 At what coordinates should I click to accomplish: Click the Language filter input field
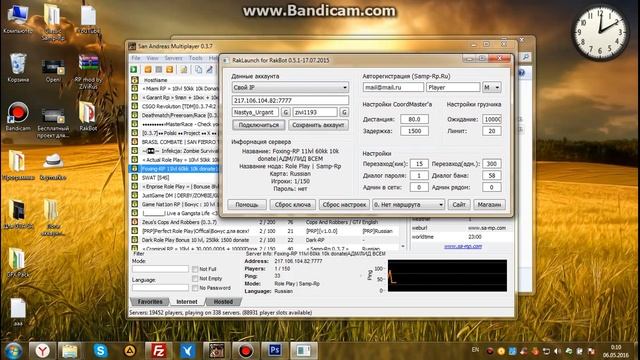coord(160,287)
